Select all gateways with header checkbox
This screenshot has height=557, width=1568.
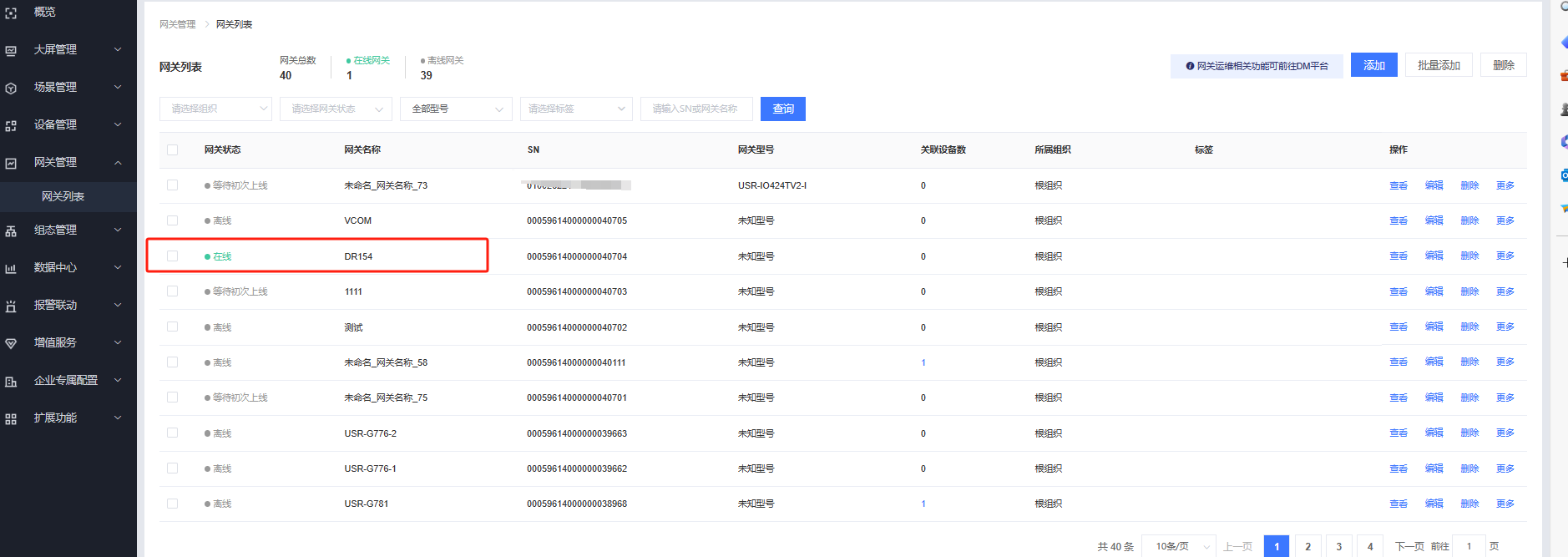[x=172, y=150]
